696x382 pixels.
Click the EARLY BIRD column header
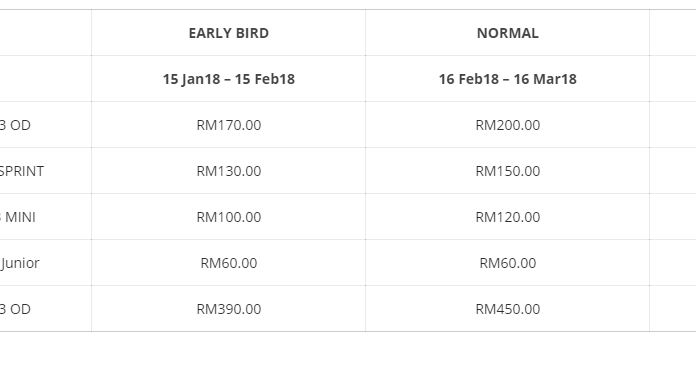[x=229, y=33]
